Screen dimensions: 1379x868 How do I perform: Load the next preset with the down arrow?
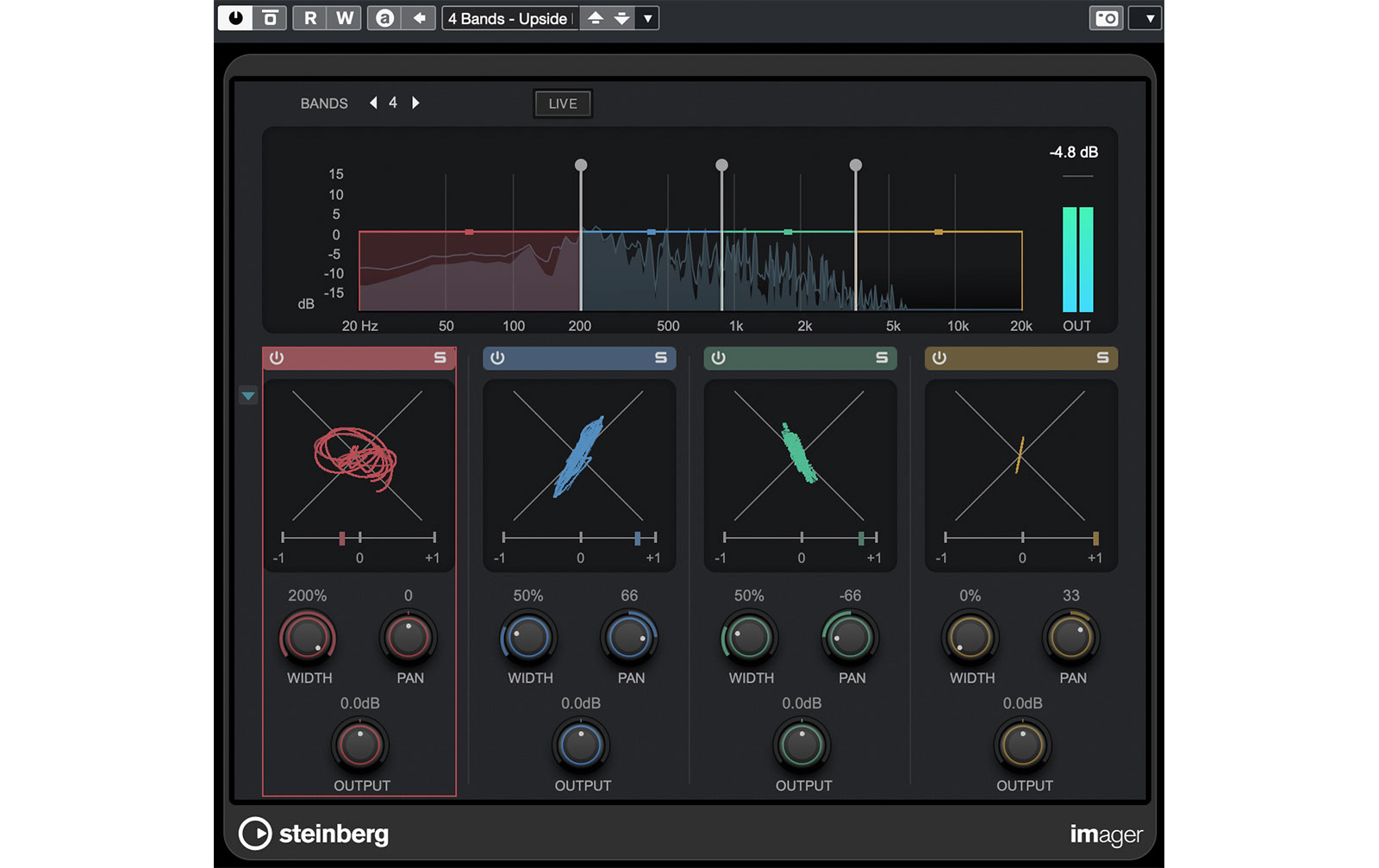tap(621, 18)
